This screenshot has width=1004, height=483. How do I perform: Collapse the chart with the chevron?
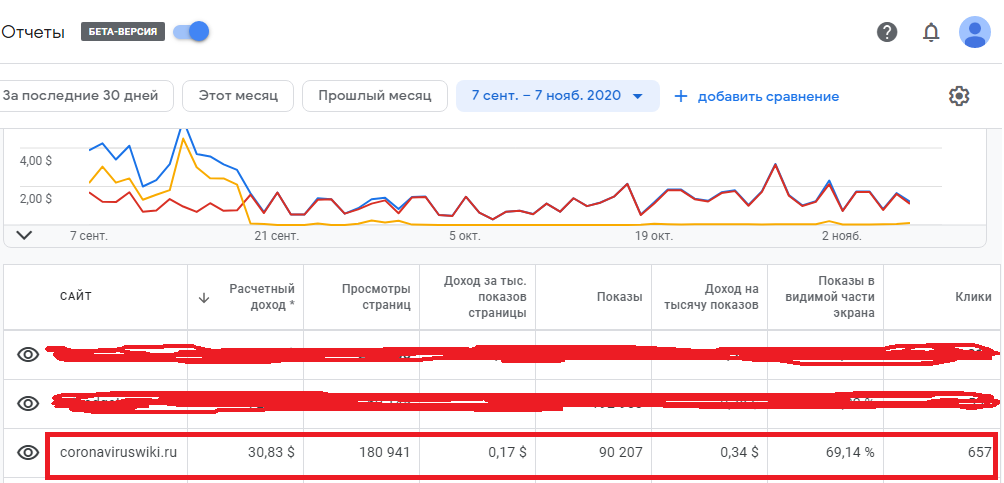(x=25, y=235)
